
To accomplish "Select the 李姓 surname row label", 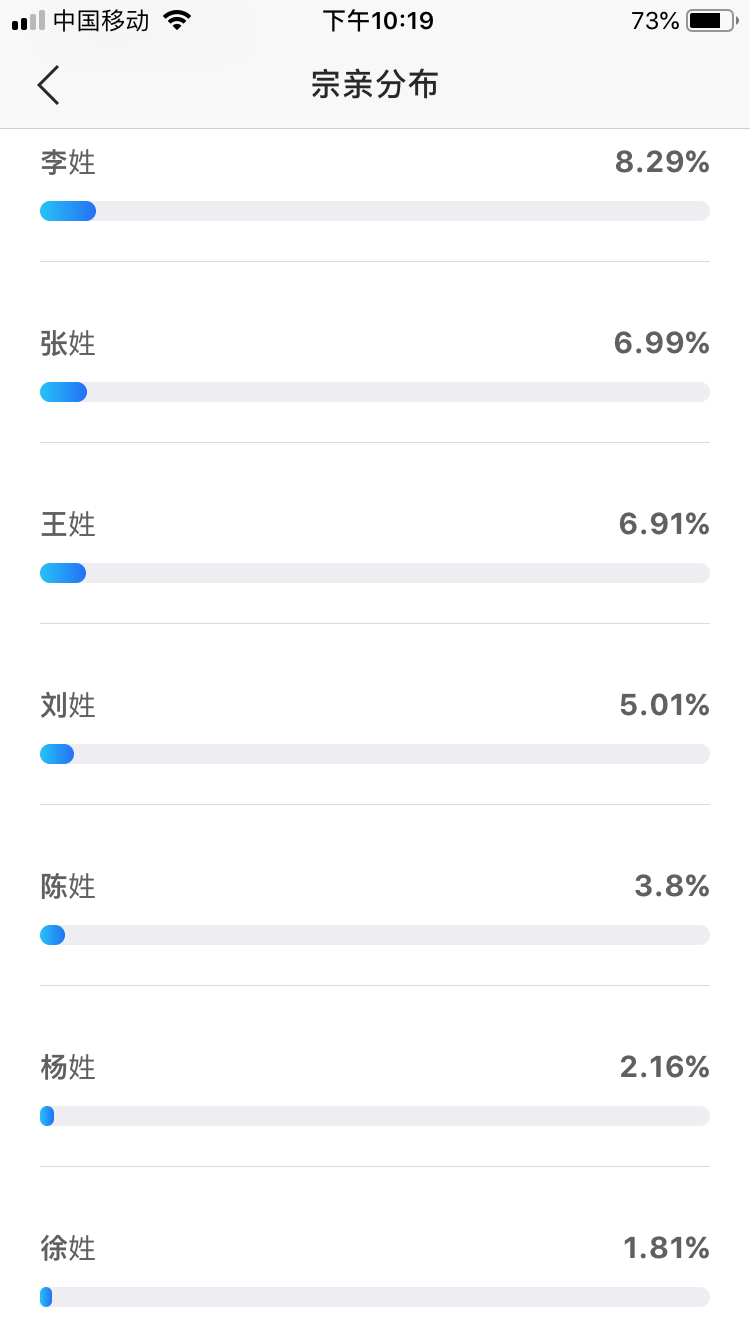I will [x=68, y=162].
